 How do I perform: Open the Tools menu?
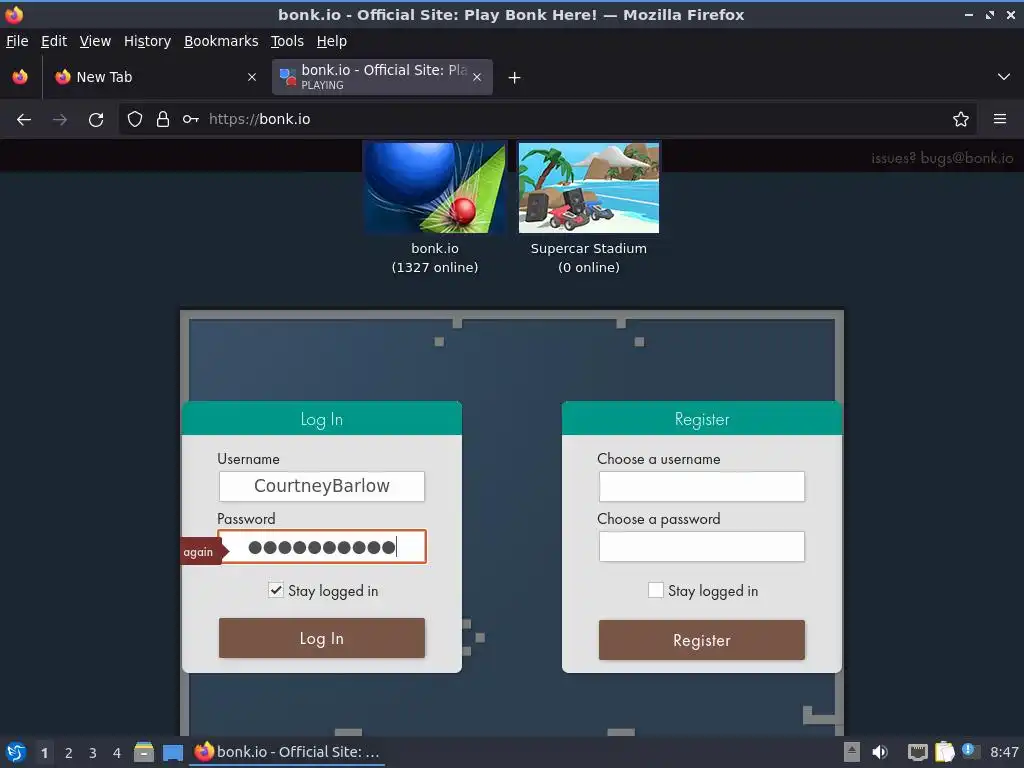point(287,41)
